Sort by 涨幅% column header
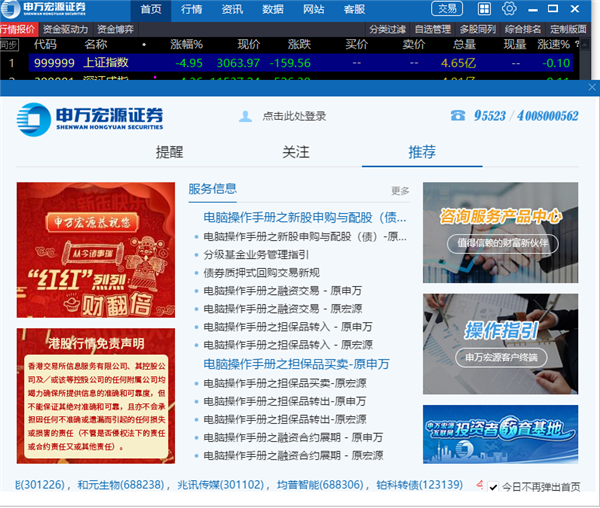This screenshot has width=600, height=508. [x=186, y=44]
